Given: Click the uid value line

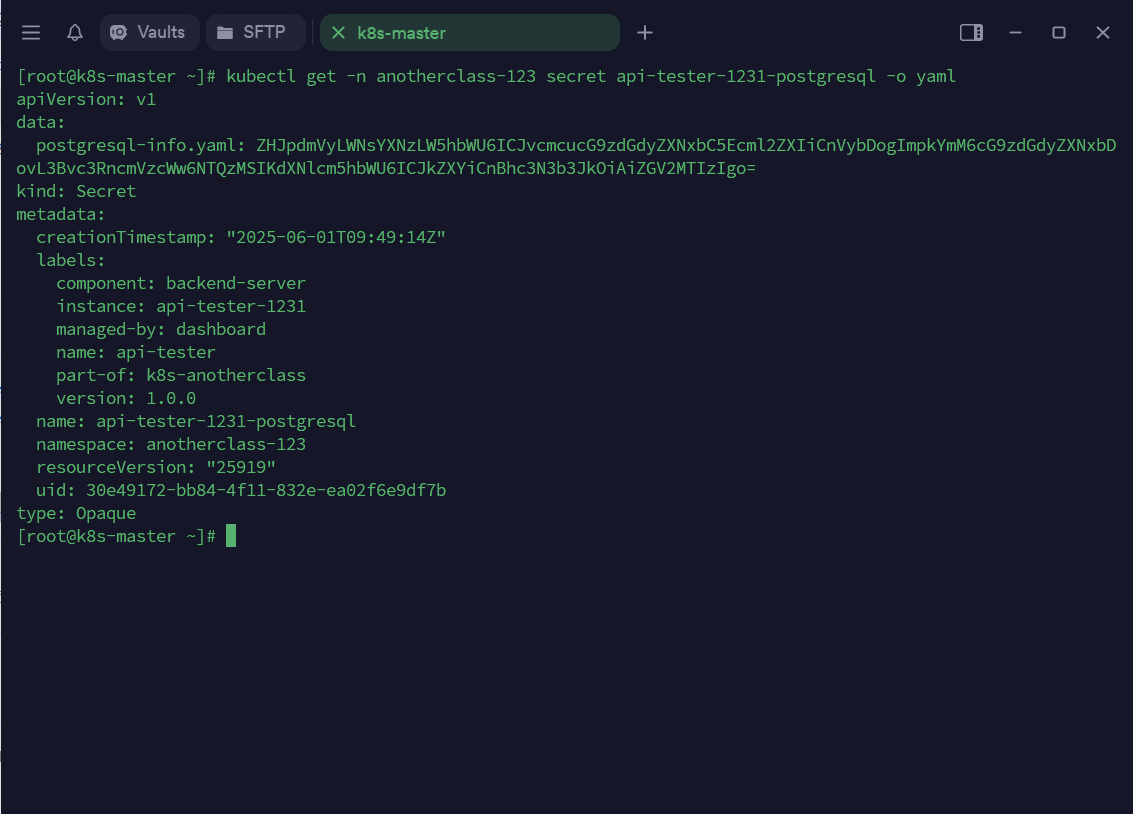Looking at the screenshot, I should pos(241,490).
